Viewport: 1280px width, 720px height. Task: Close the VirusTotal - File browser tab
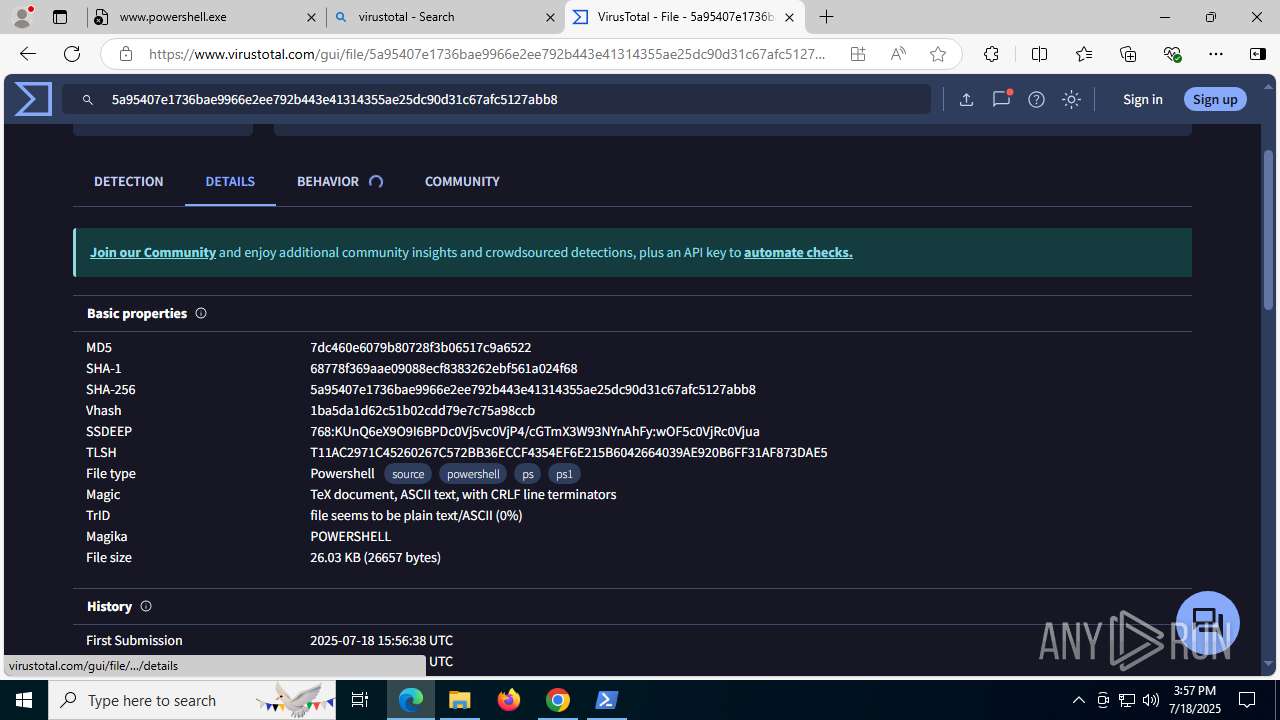pos(789,17)
